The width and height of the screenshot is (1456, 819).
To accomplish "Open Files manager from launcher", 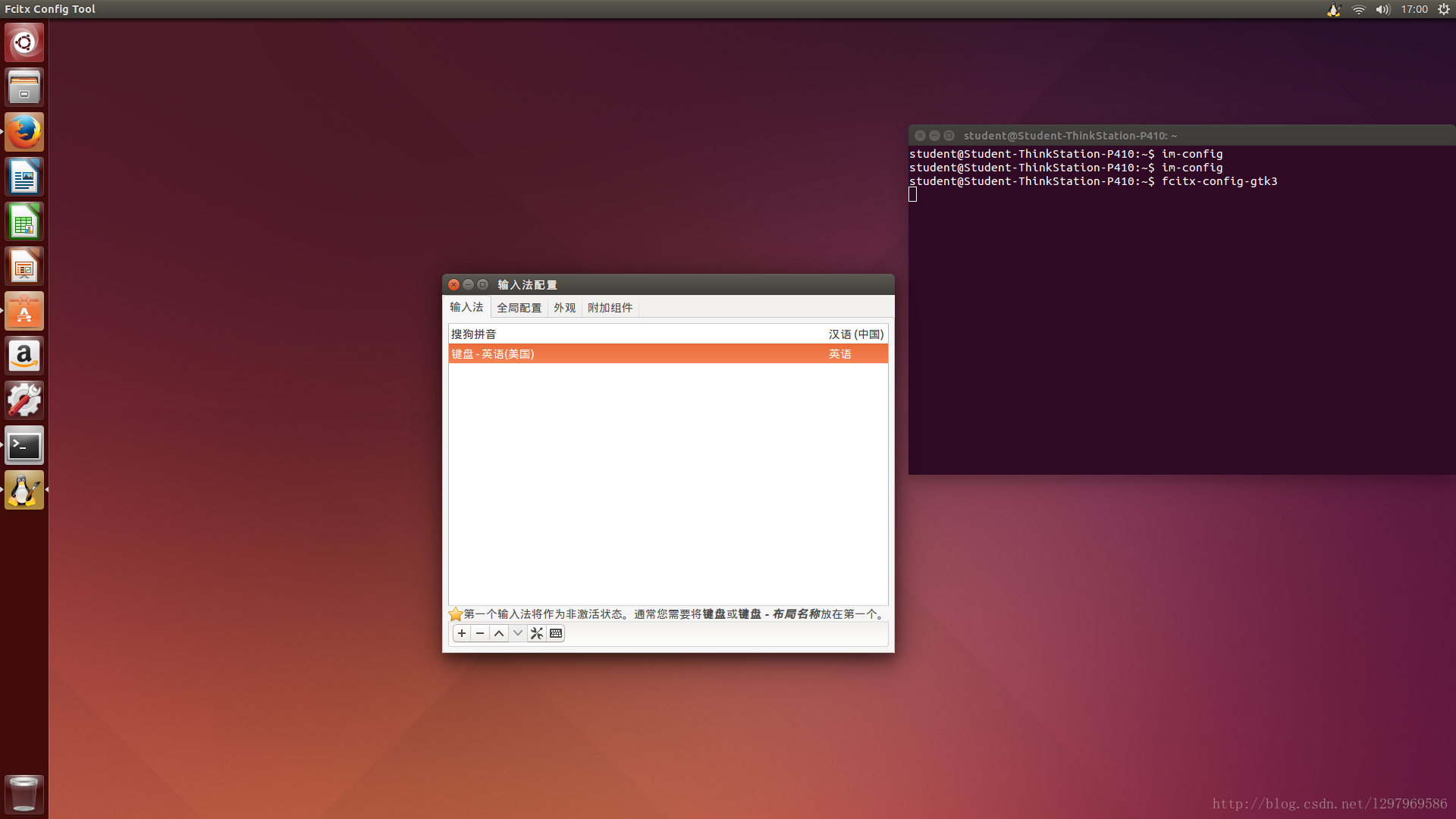I will pos(24,87).
